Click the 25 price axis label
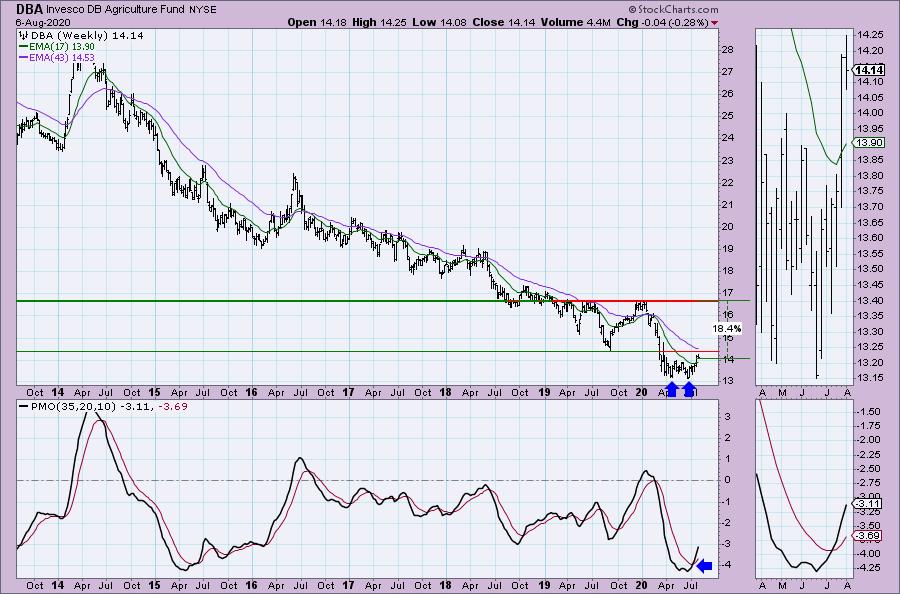 (728, 116)
